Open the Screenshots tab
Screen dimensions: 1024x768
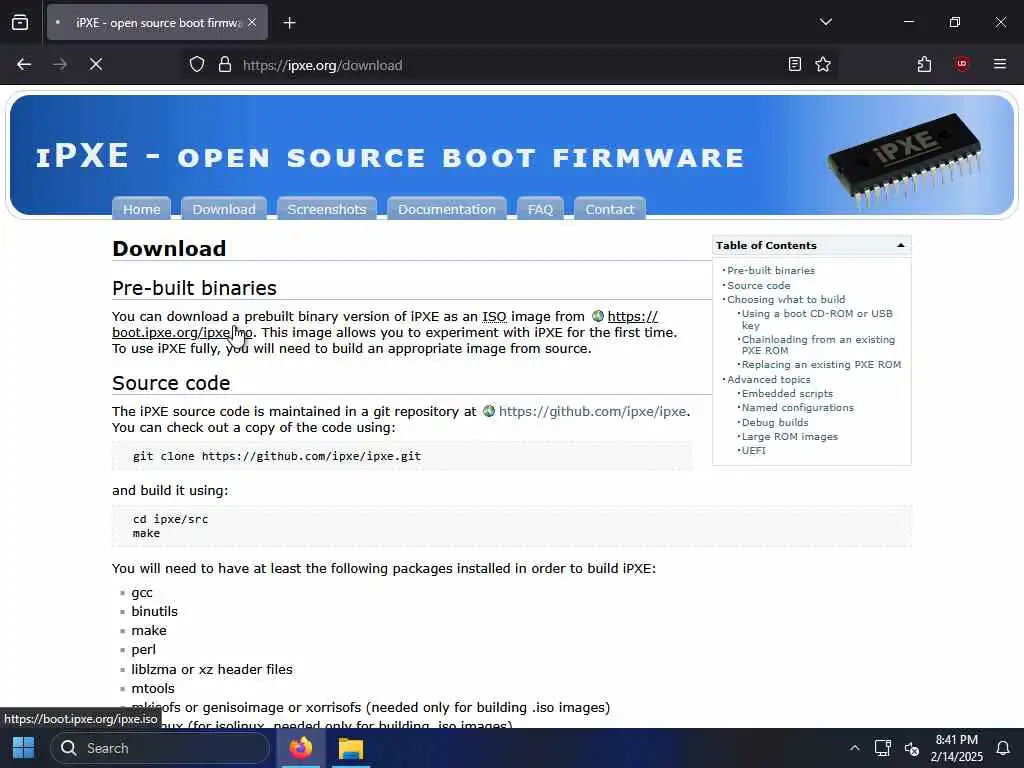coord(327,209)
